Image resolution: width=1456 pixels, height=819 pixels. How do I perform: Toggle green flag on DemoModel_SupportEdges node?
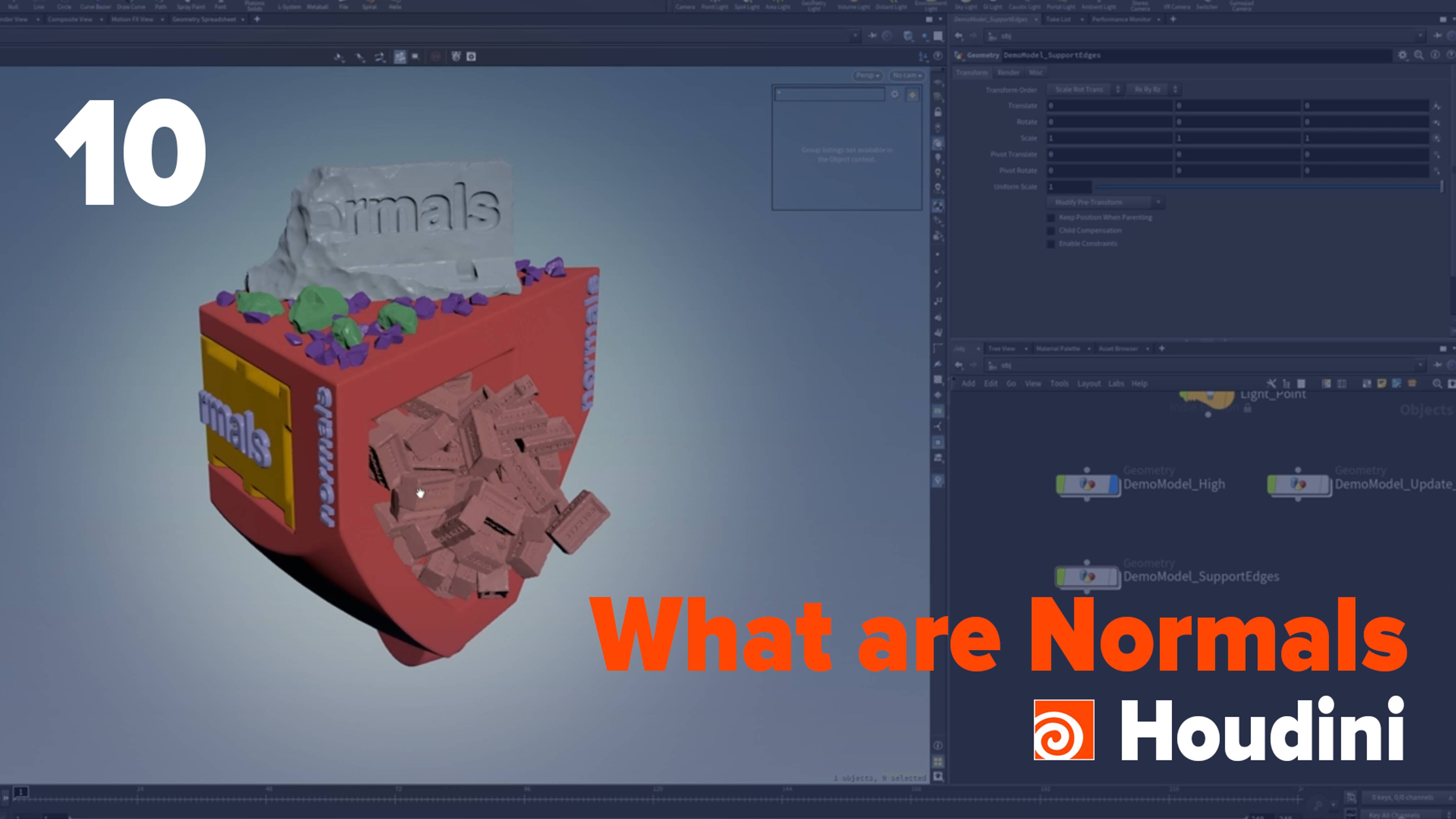point(1061,577)
